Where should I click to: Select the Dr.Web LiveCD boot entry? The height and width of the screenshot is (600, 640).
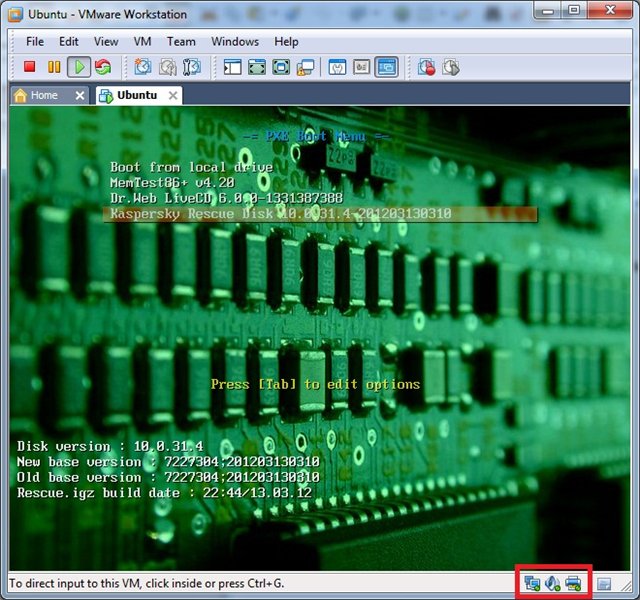pyautogui.click(x=226, y=198)
